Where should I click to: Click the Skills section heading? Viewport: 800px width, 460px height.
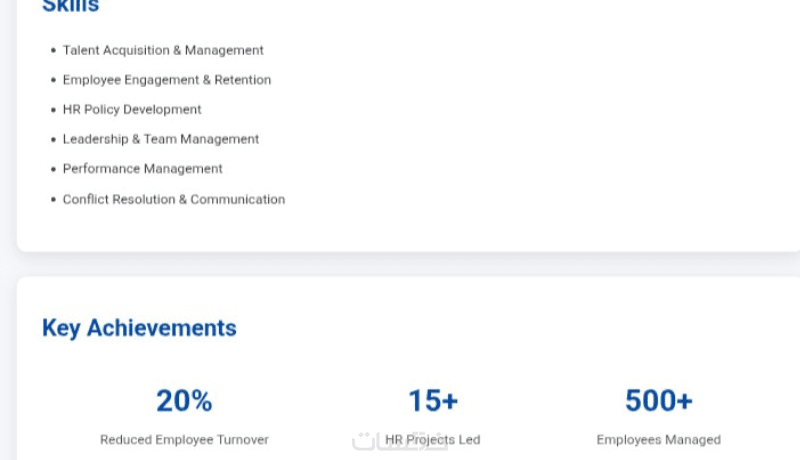(70, 6)
